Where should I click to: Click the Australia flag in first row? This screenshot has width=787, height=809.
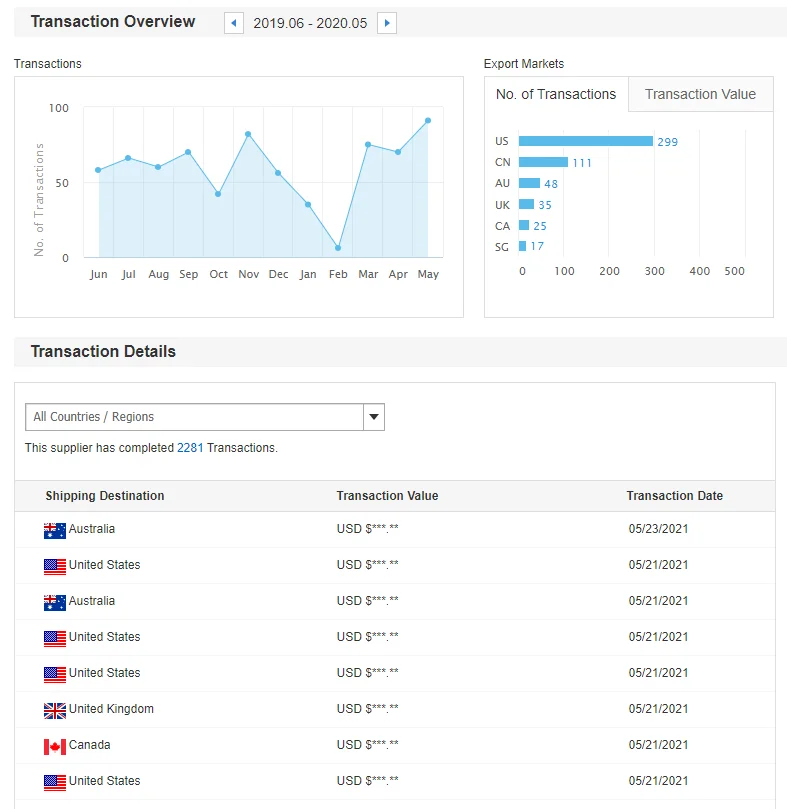pos(55,530)
